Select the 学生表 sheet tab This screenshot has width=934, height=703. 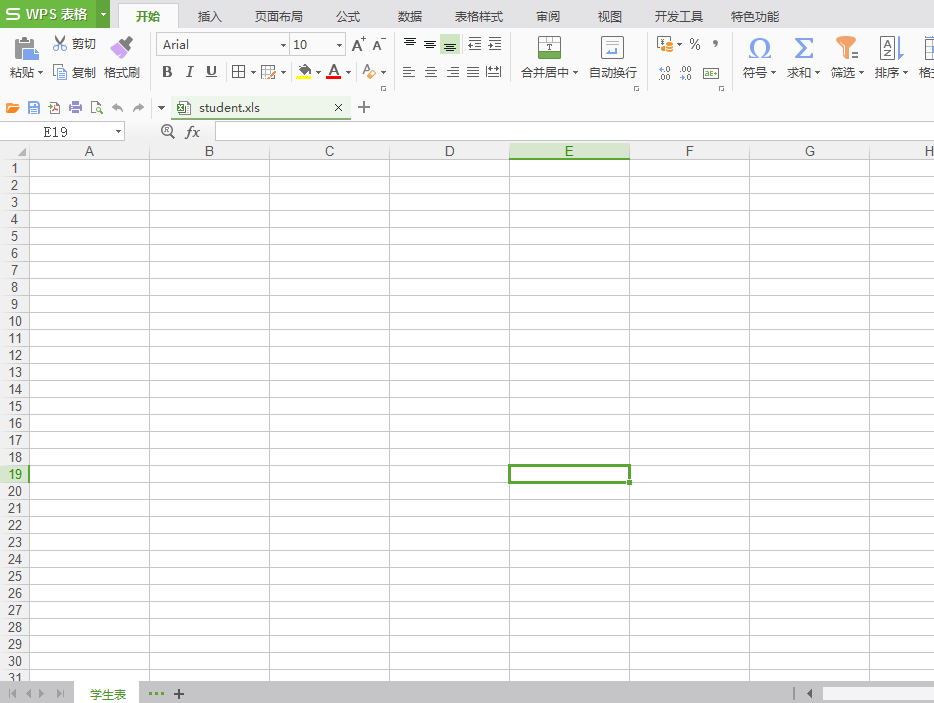tap(108, 694)
